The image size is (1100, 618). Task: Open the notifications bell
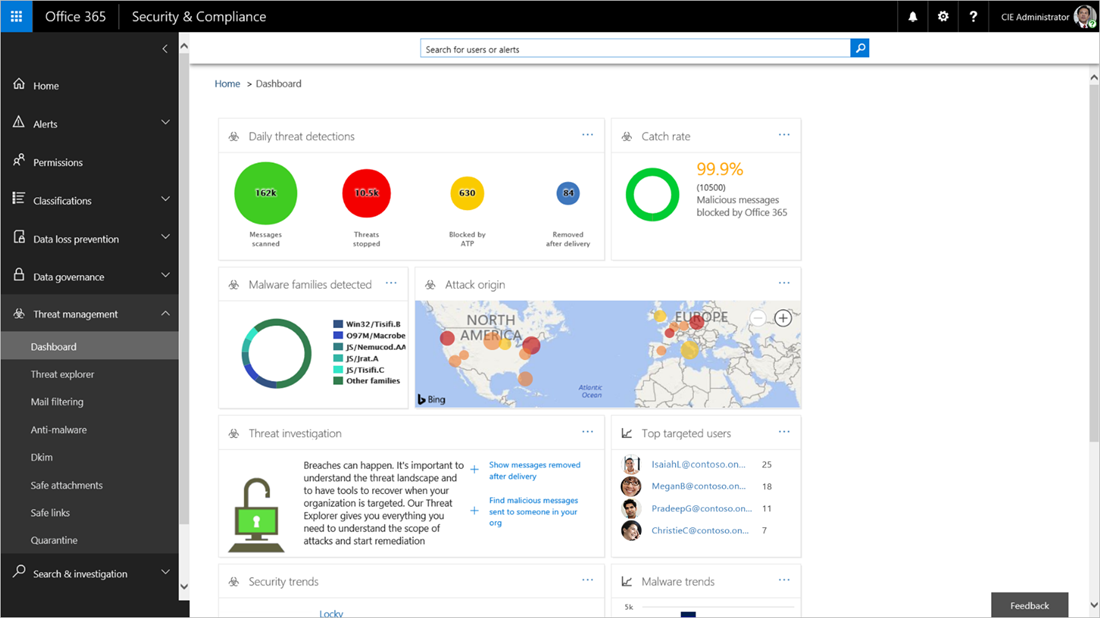[913, 16]
